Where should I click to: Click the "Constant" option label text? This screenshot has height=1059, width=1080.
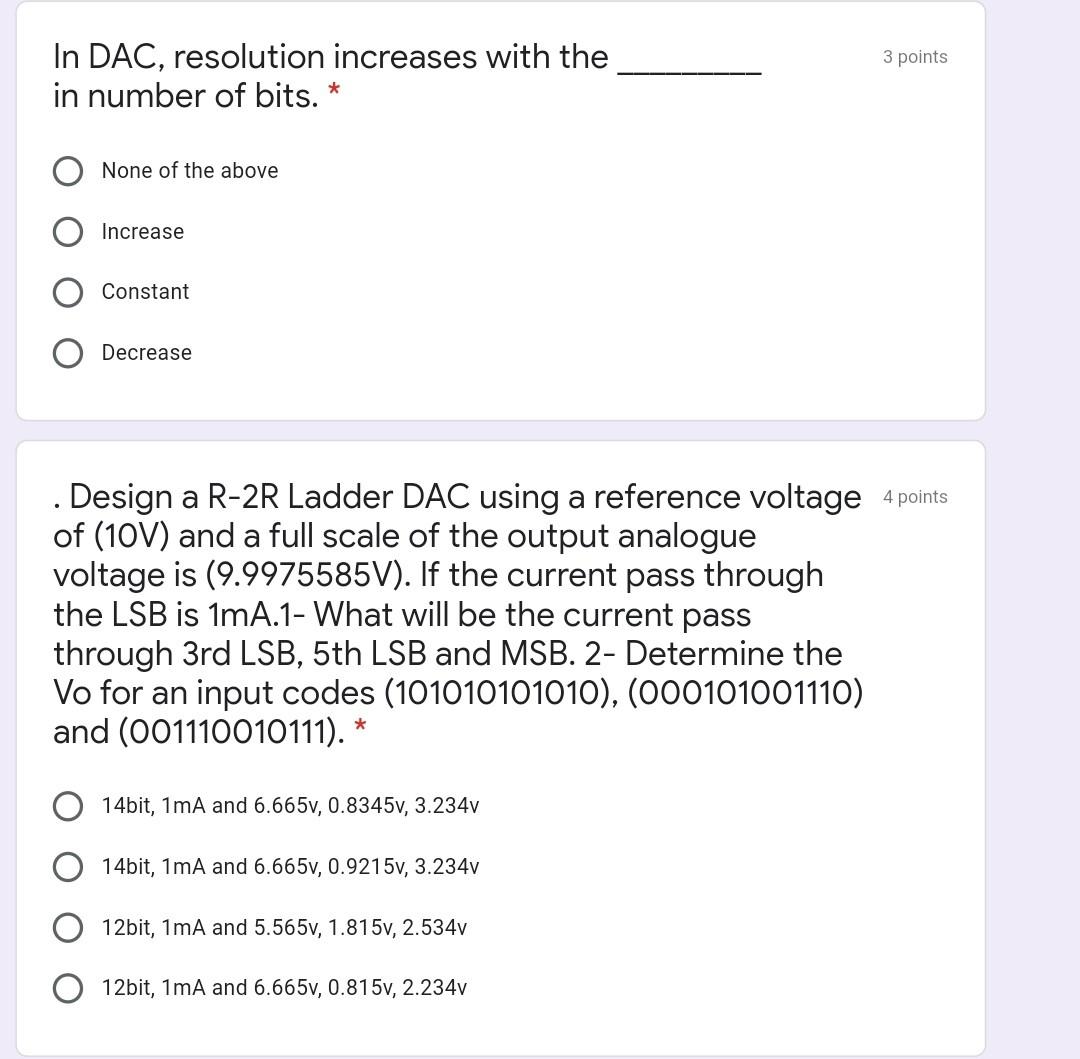click(x=145, y=292)
